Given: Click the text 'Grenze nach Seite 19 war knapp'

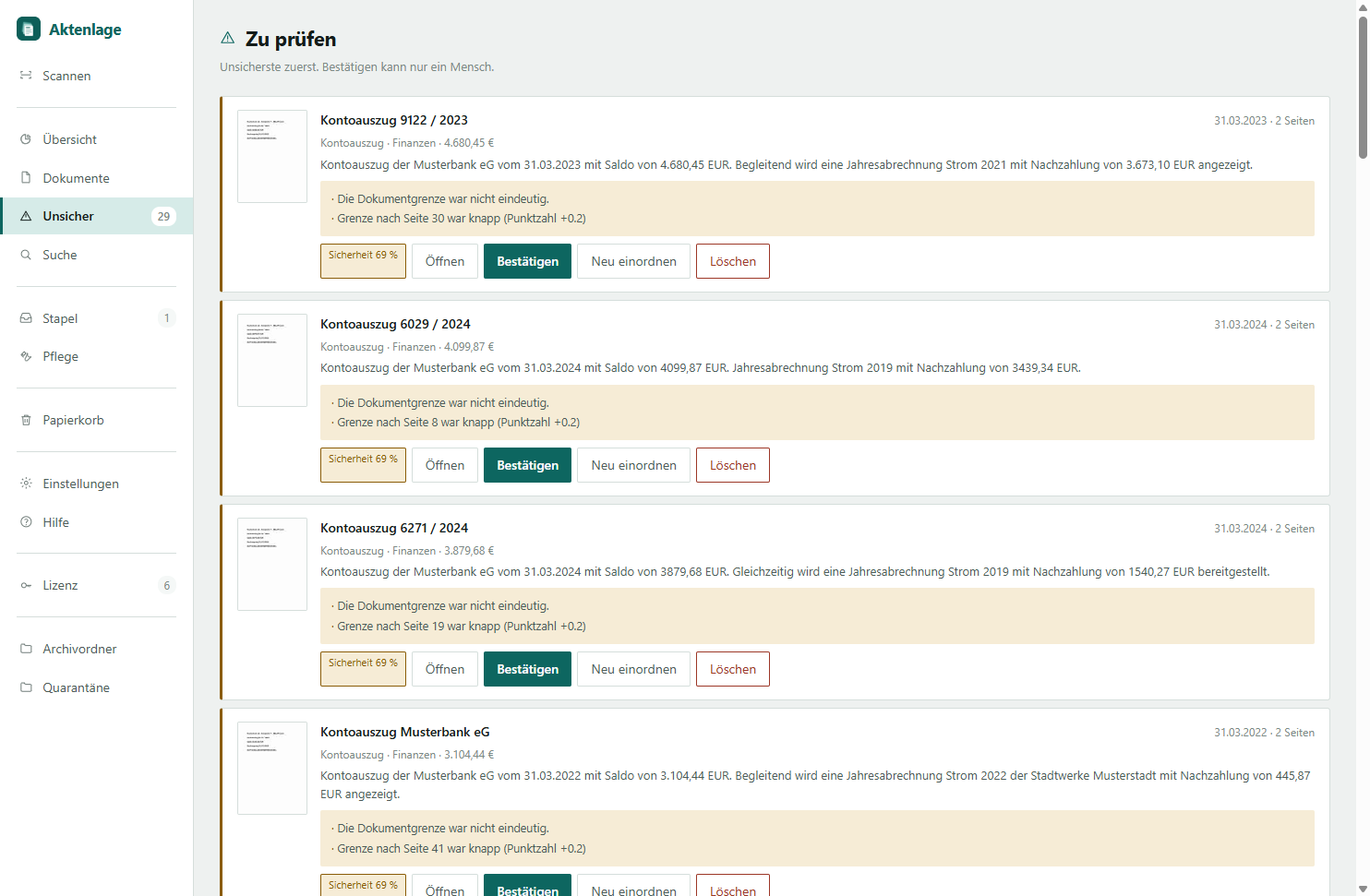Looking at the screenshot, I should [419, 627].
